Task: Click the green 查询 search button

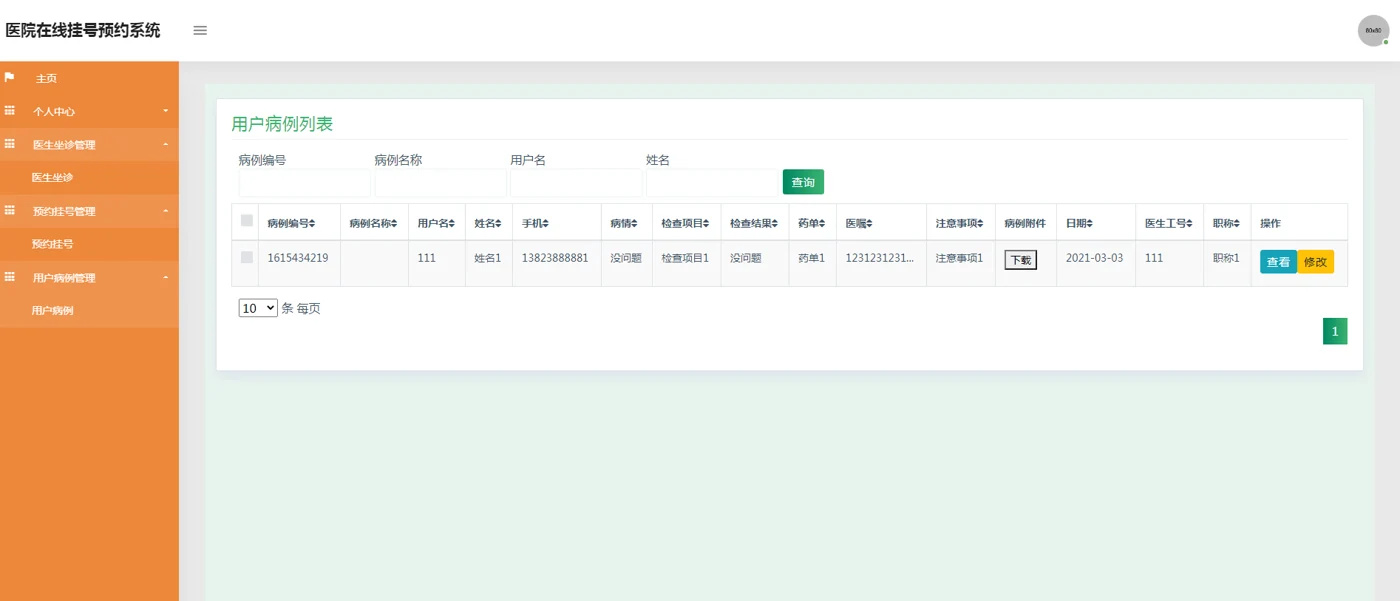Action: (x=803, y=182)
